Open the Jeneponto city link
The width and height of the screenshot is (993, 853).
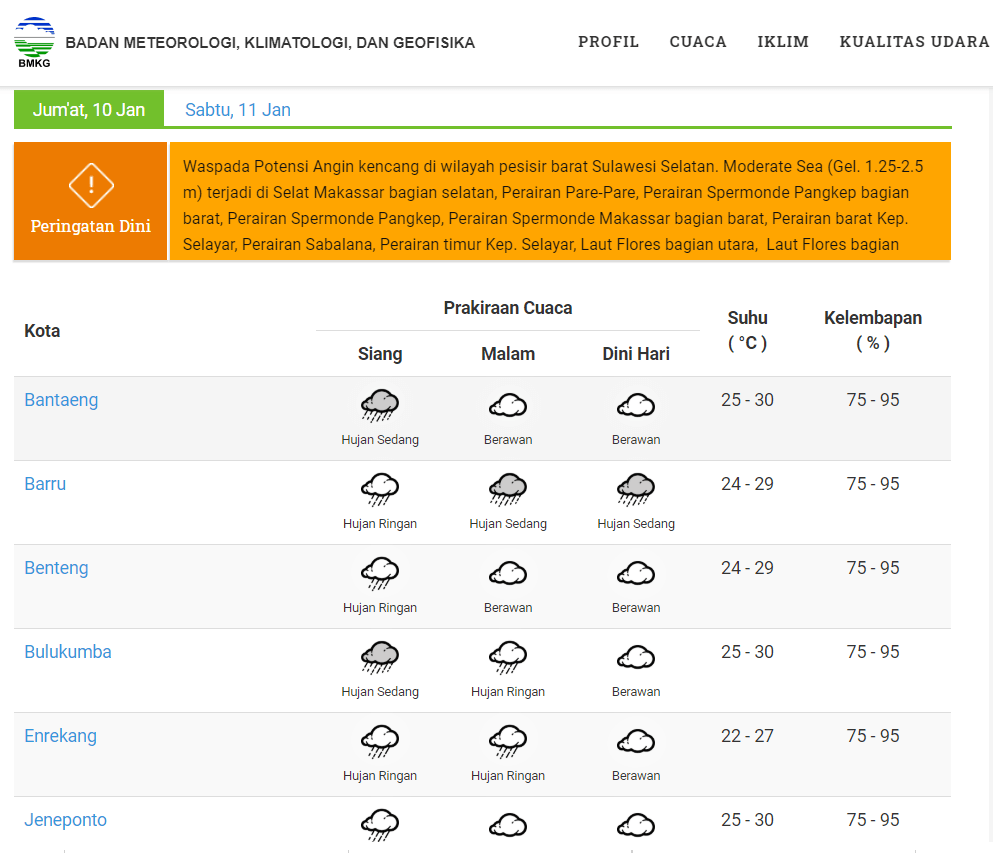[65, 819]
